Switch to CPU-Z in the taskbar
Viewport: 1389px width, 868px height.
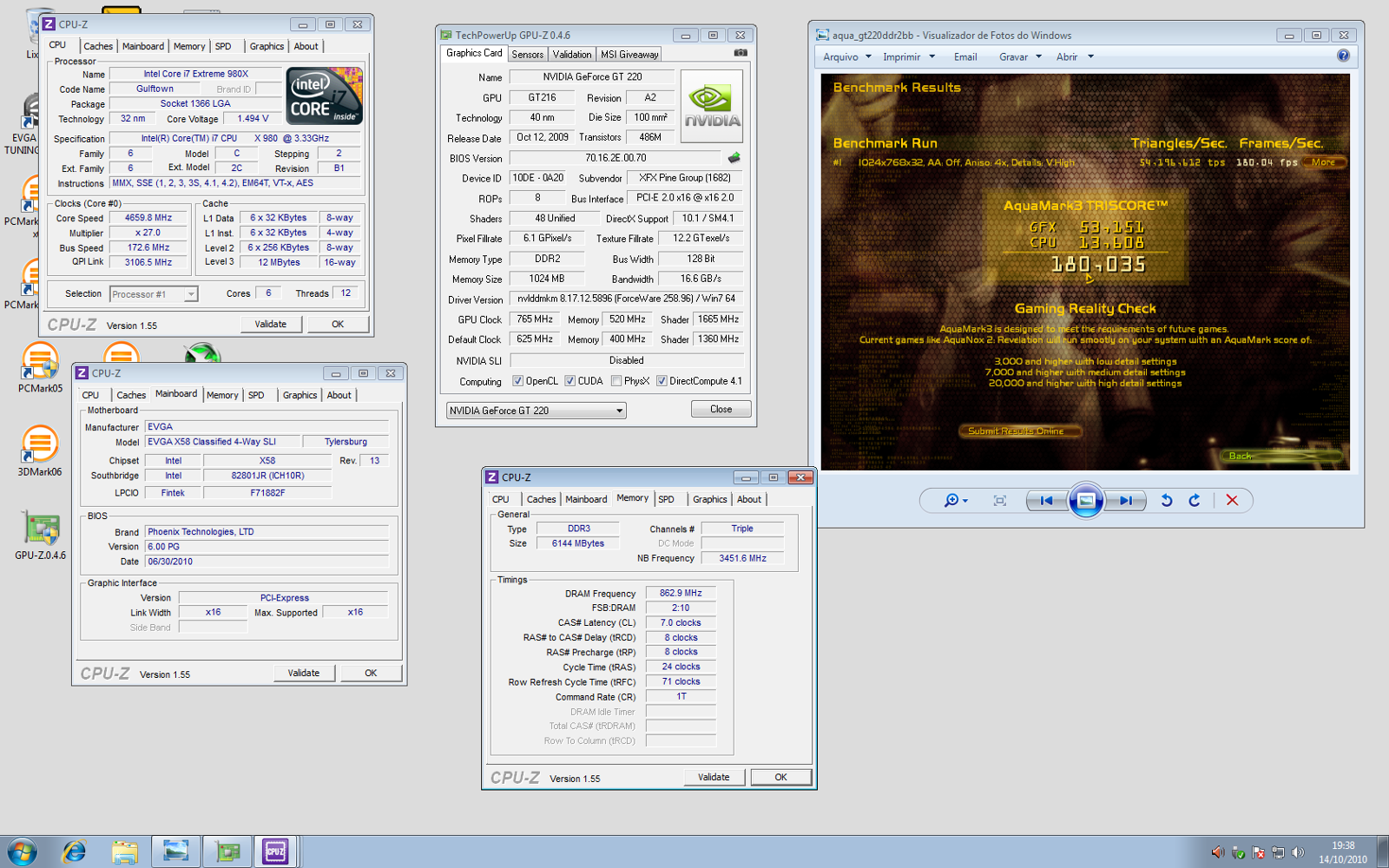pos(275,852)
